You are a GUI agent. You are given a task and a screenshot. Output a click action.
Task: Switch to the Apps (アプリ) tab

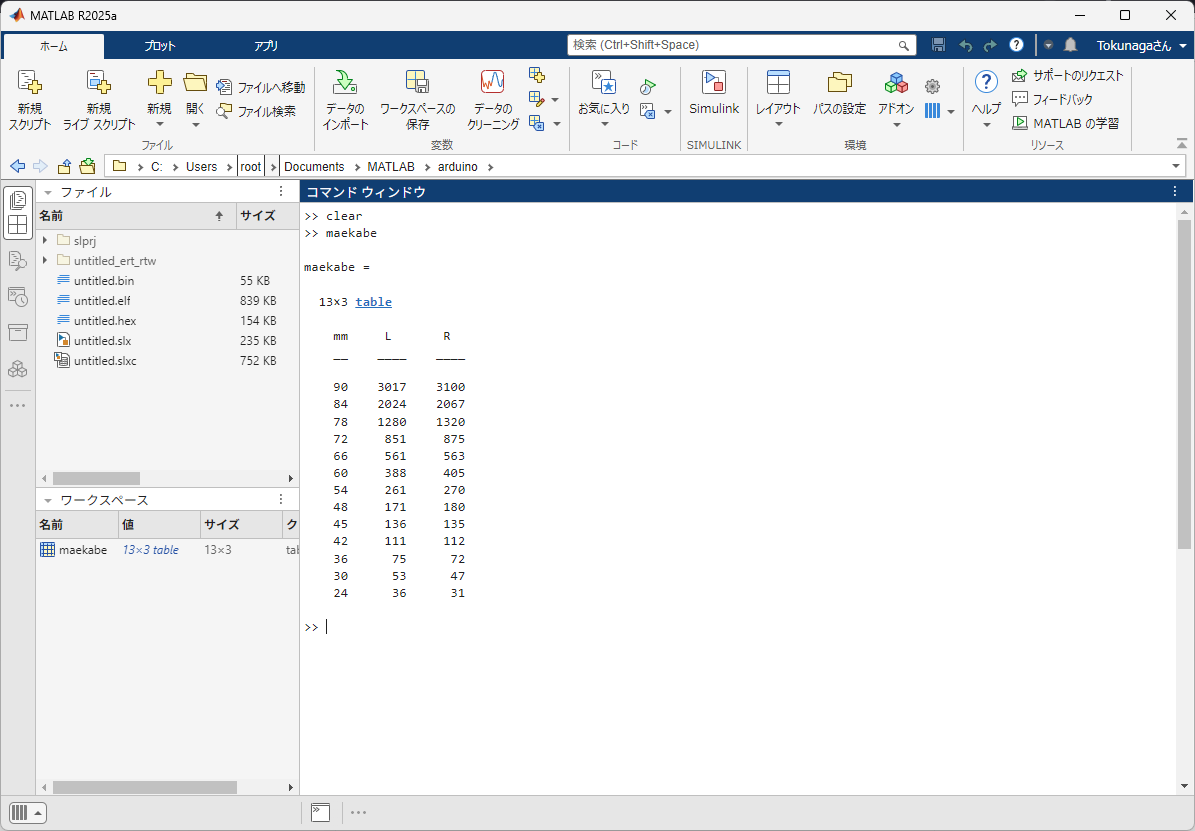[x=266, y=46]
